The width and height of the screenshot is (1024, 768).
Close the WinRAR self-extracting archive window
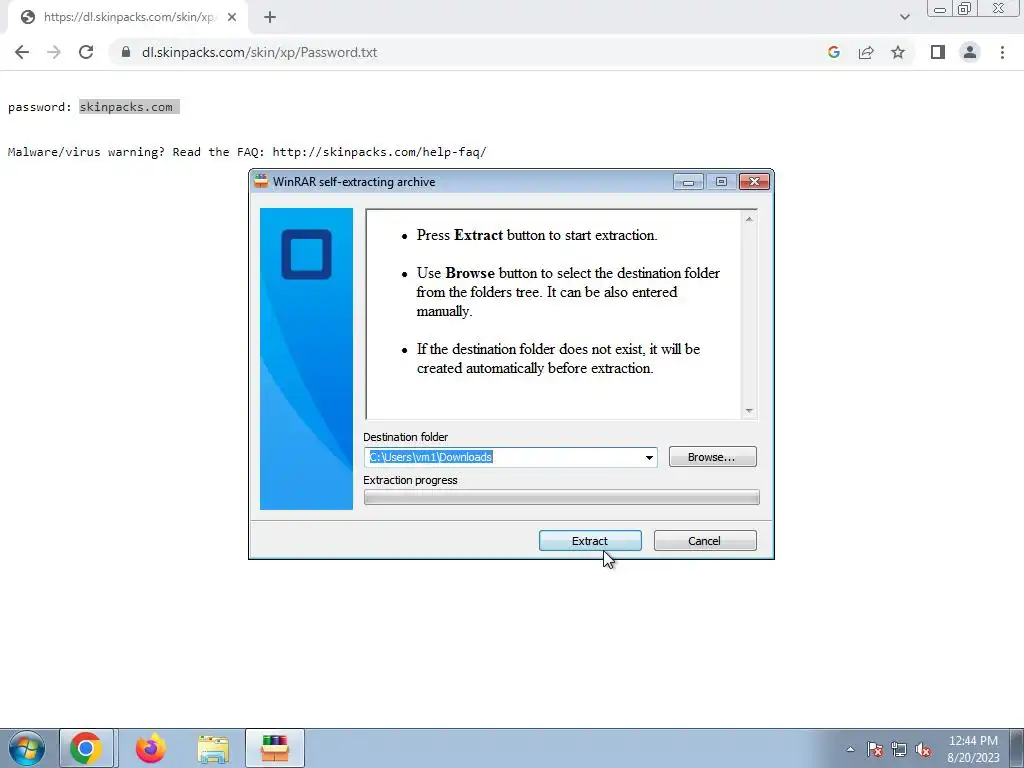coord(754,182)
